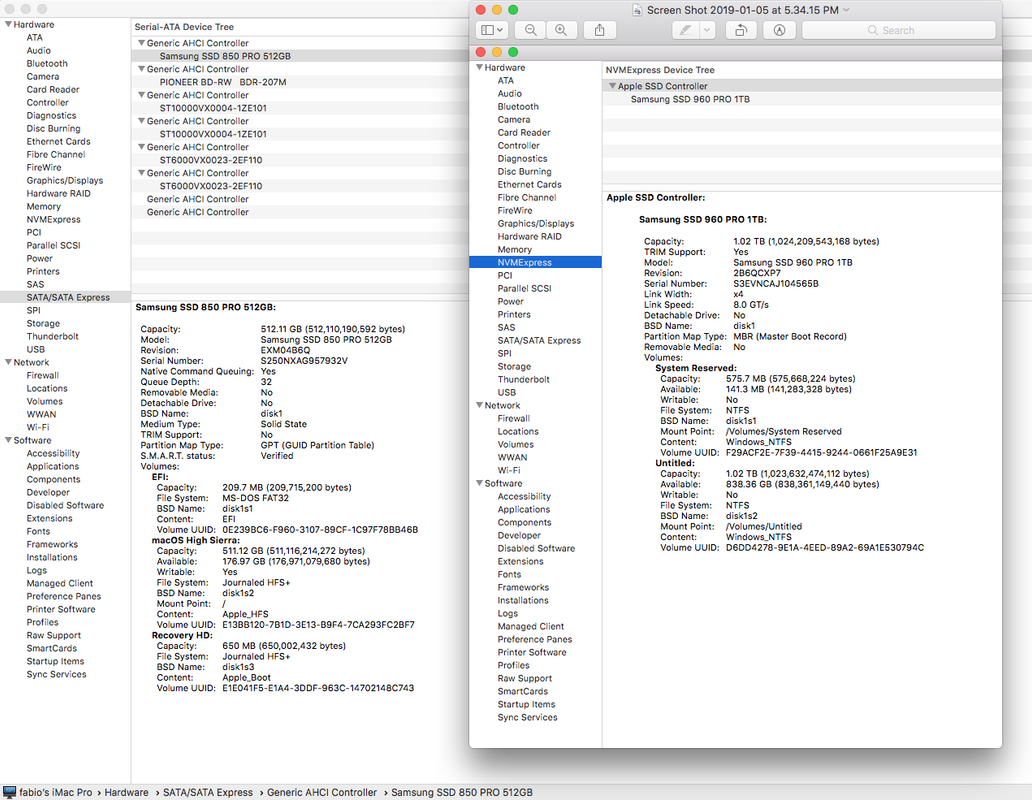Select PCI in front window sidebar
1032x800 pixels.
504,276
